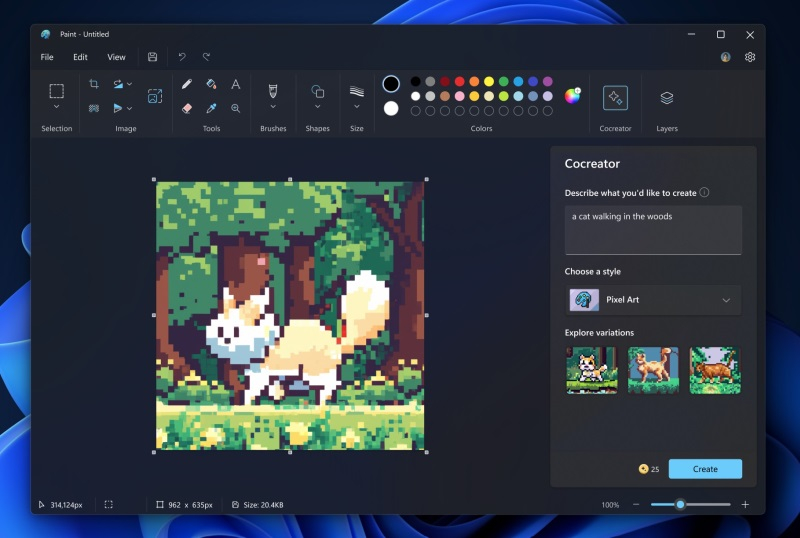Viewport: 800px width, 538px height.
Task: Click the first cat variation thumbnail
Action: pyautogui.click(x=591, y=370)
